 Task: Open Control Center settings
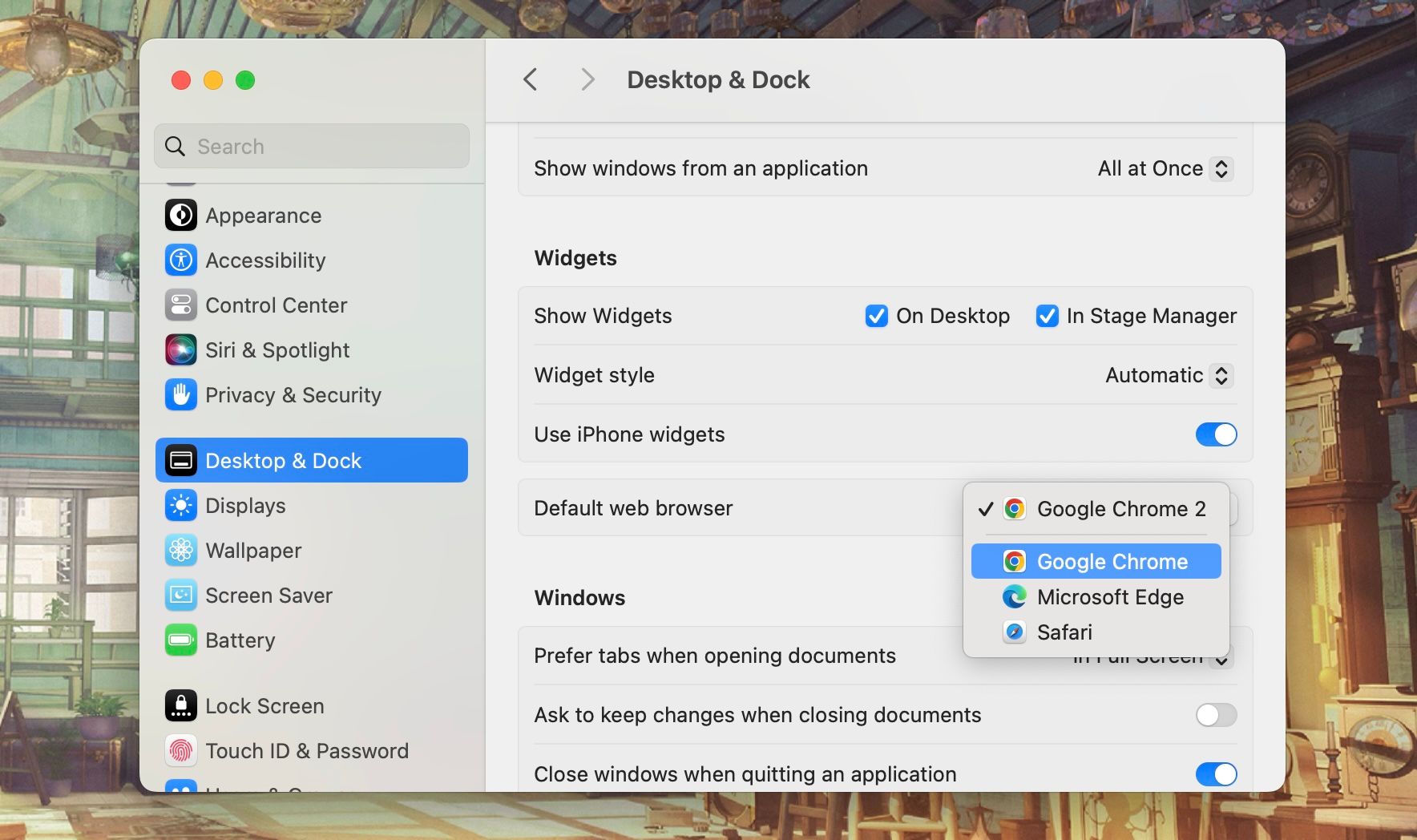click(x=182, y=305)
